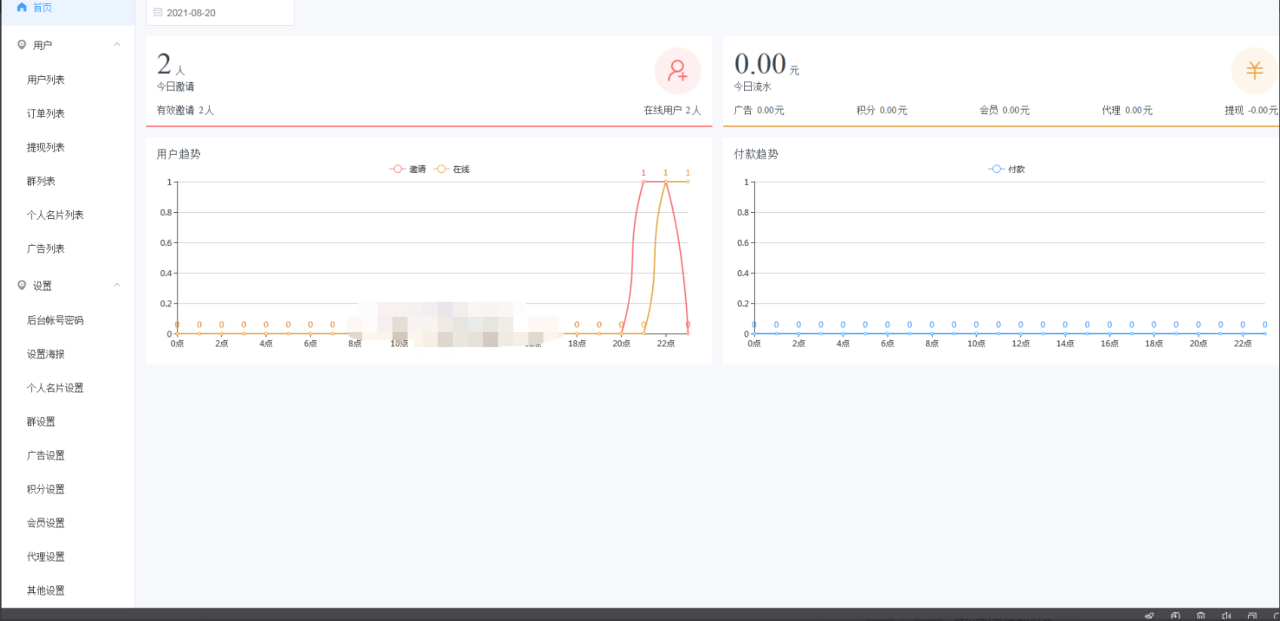The height and width of the screenshot is (621, 1280).
Task: Open 订单列表 in the sidebar
Action: [x=46, y=114]
